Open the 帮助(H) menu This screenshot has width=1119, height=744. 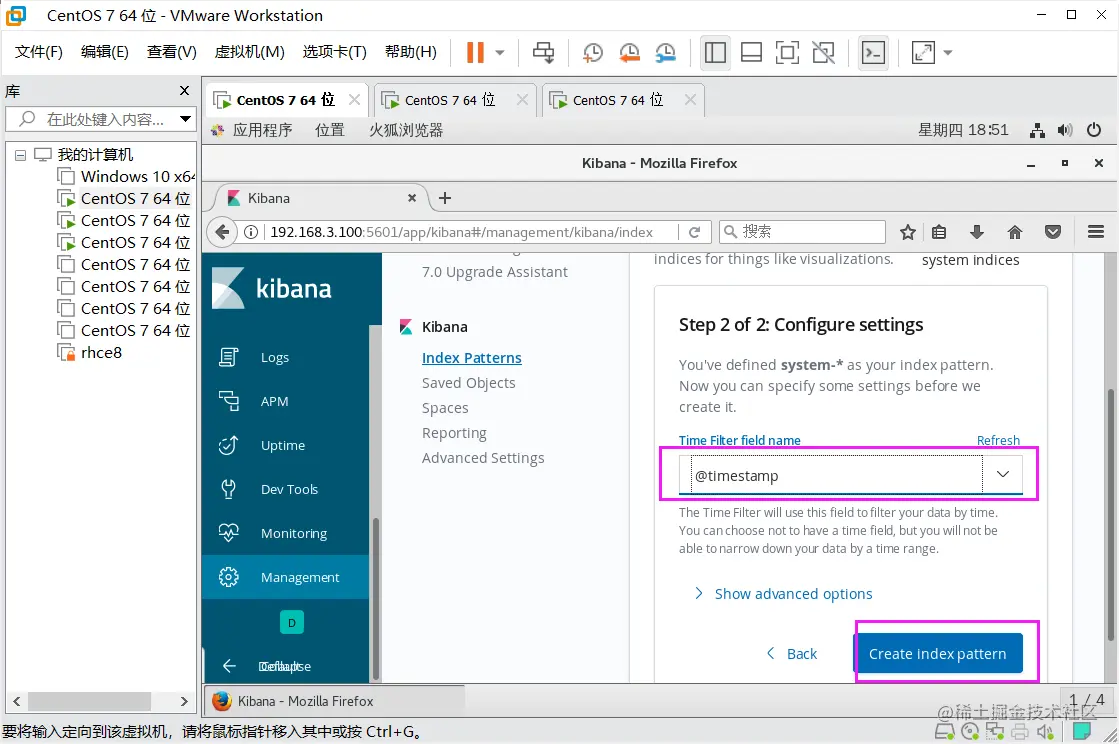point(410,52)
